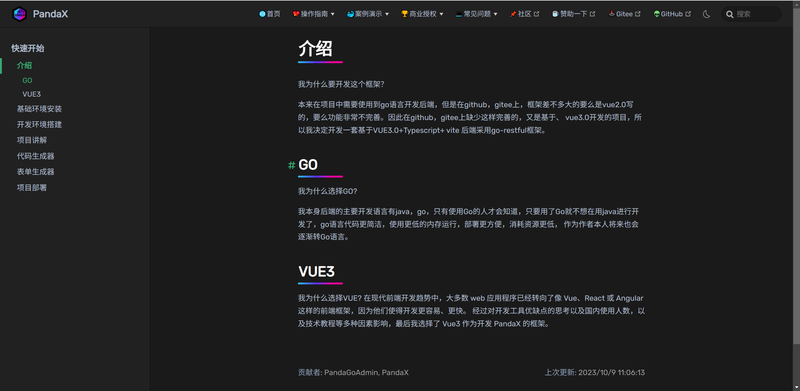Click the 上次更新 timestamp text

pyautogui.click(x=594, y=373)
